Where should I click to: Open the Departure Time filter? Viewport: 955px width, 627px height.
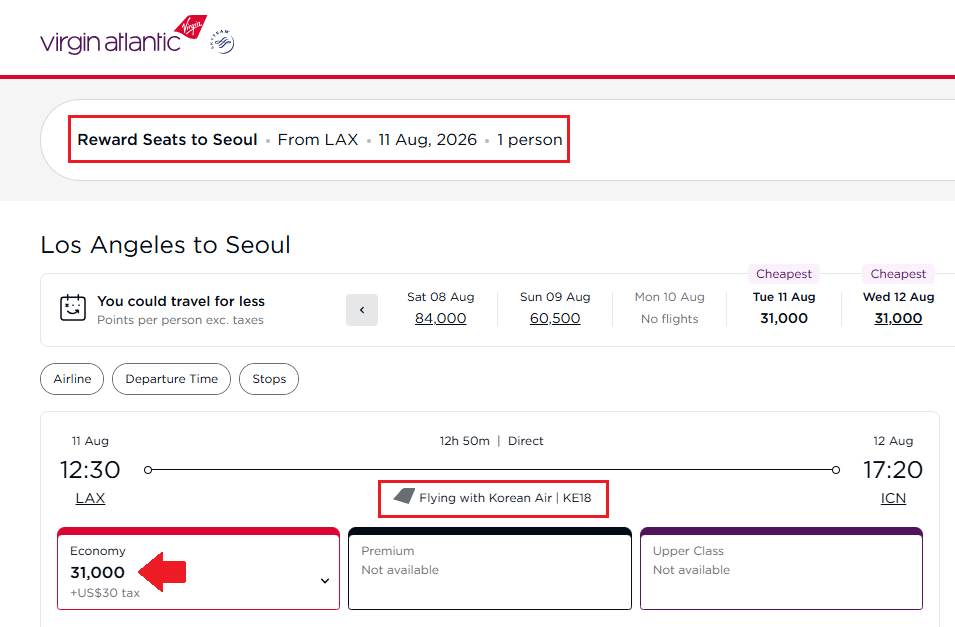(x=171, y=379)
